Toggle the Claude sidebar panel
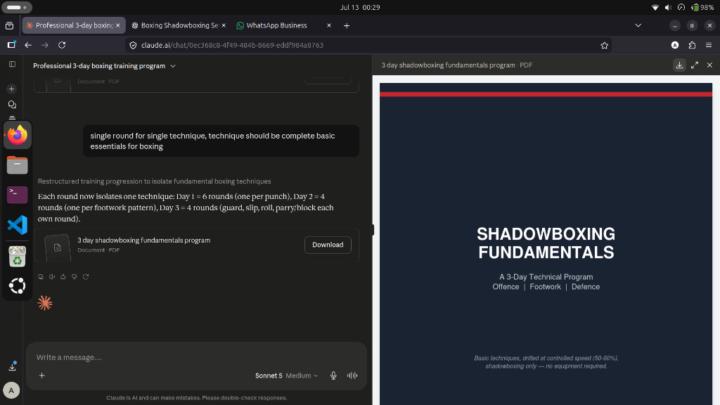This screenshot has width=720, height=405. coord(12,64)
